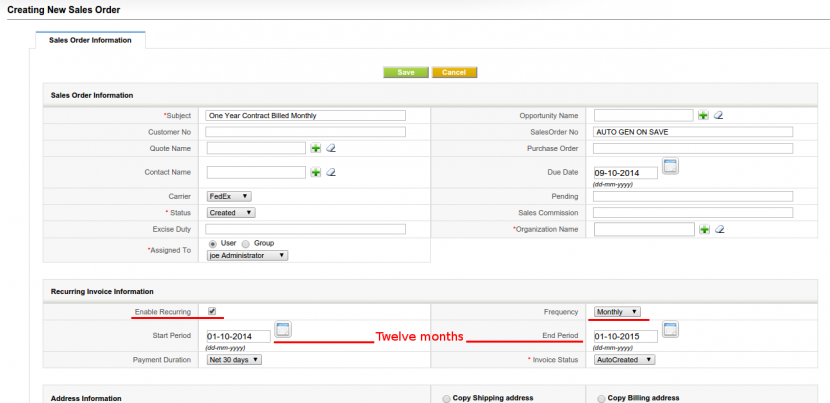Viewport: 830px width, 403px height.
Task: Select the Group radio button
Action: click(247, 242)
